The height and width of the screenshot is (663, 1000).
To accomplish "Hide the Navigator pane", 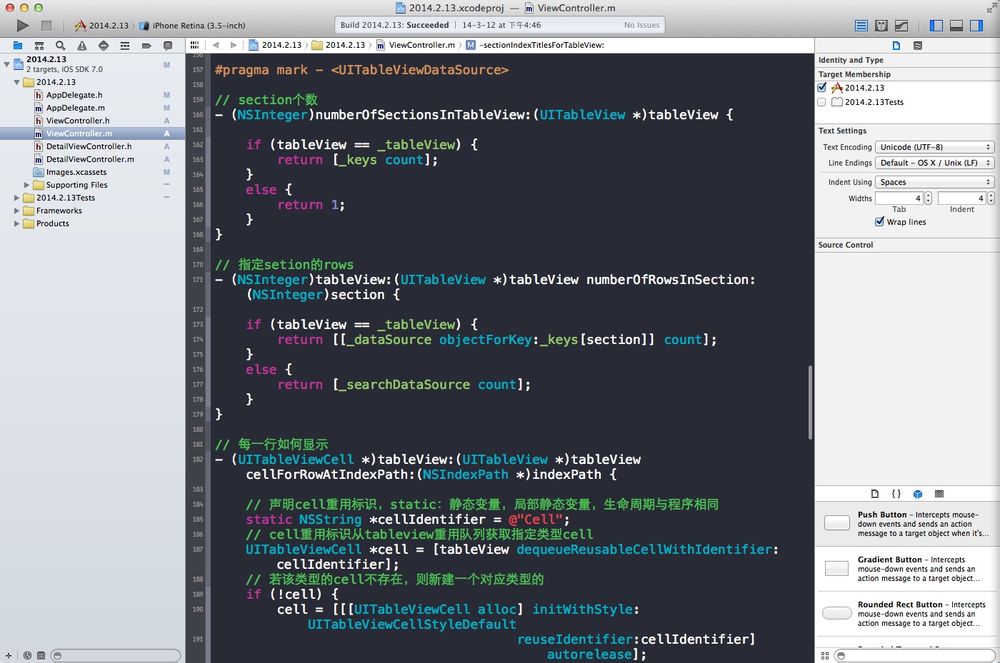I will click(x=936, y=26).
